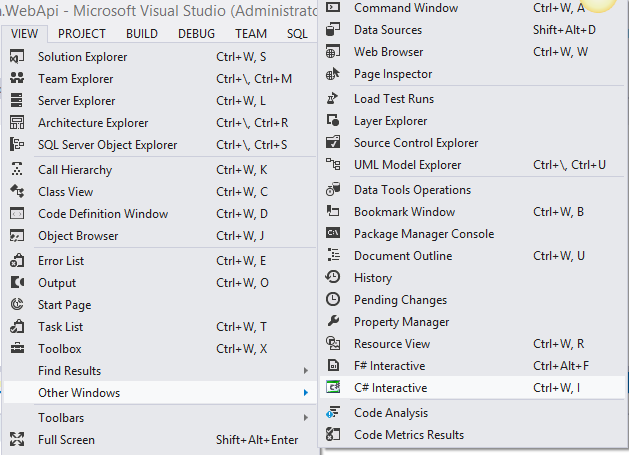Select Package Manager Console entry
Viewport: 629px width, 455px height.
click(473, 234)
